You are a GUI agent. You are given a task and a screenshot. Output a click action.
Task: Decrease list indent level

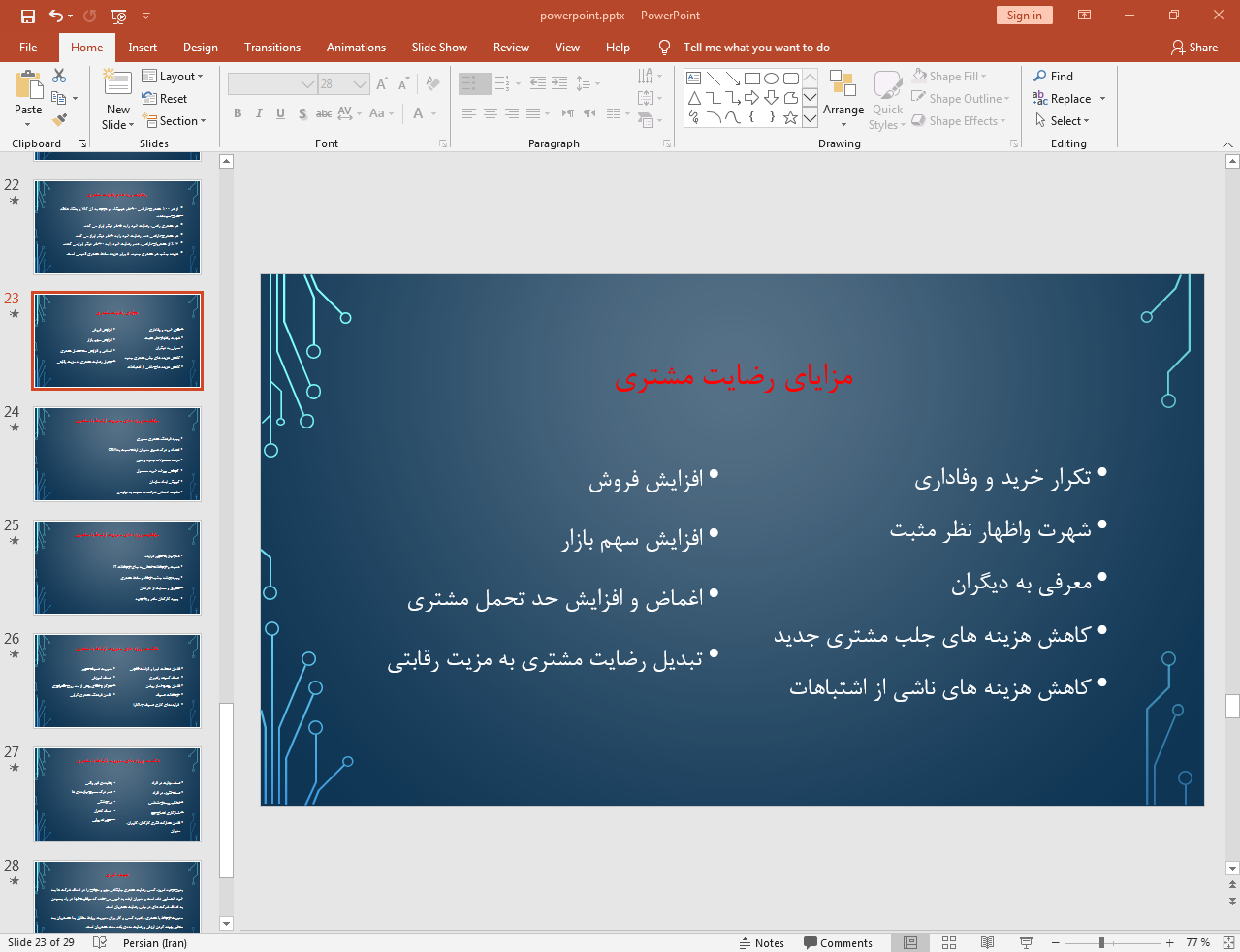coord(538,84)
